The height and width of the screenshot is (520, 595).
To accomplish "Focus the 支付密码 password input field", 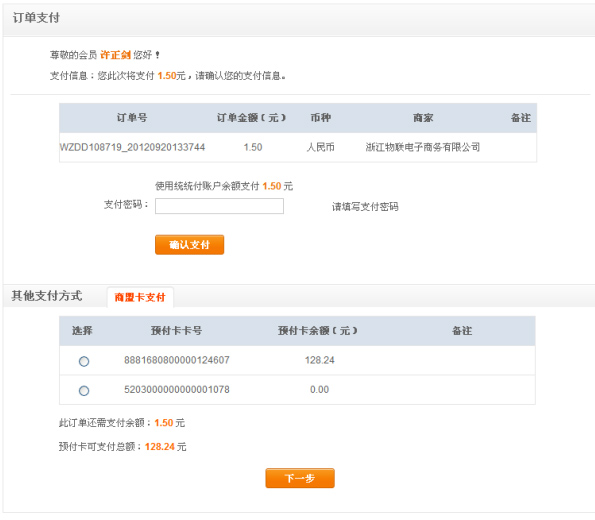I will pos(219,206).
